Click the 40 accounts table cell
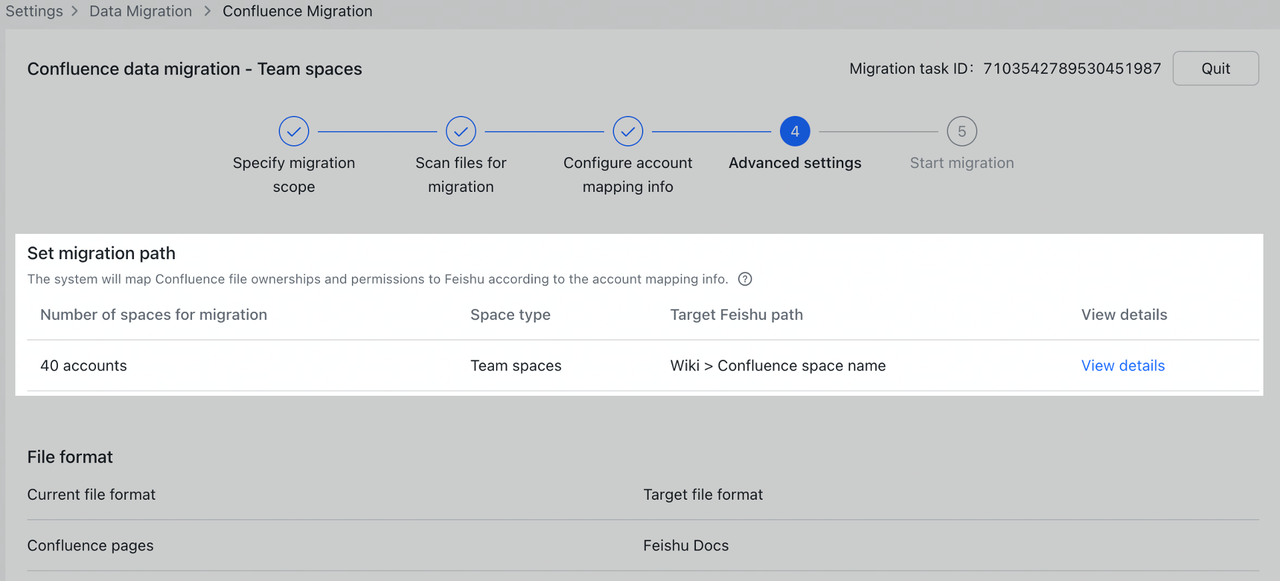Viewport: 1280px width, 581px height. pos(83,366)
